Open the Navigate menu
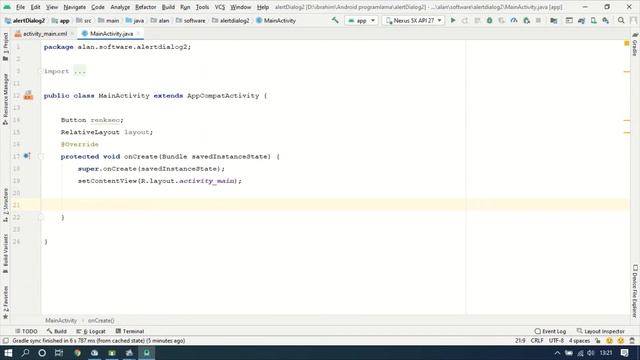 75,7
